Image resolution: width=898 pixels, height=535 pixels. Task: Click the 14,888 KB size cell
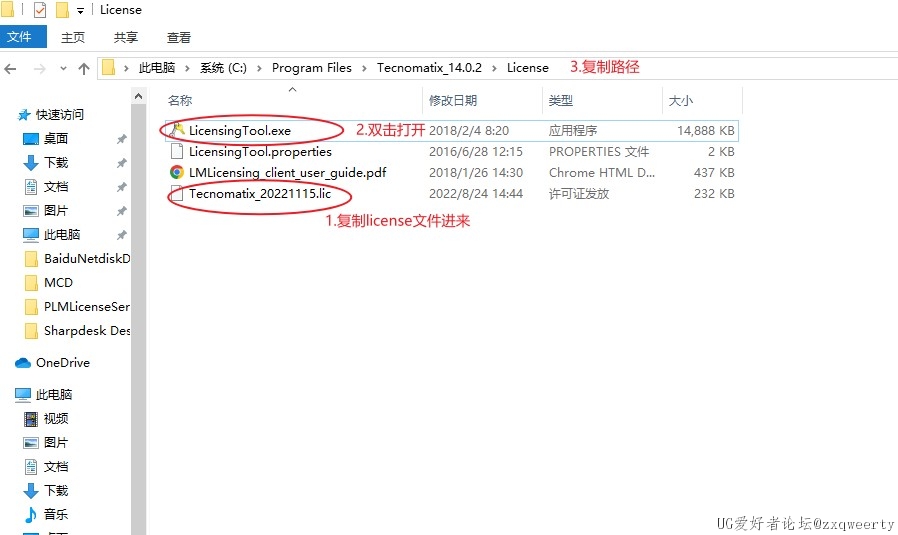(x=706, y=131)
